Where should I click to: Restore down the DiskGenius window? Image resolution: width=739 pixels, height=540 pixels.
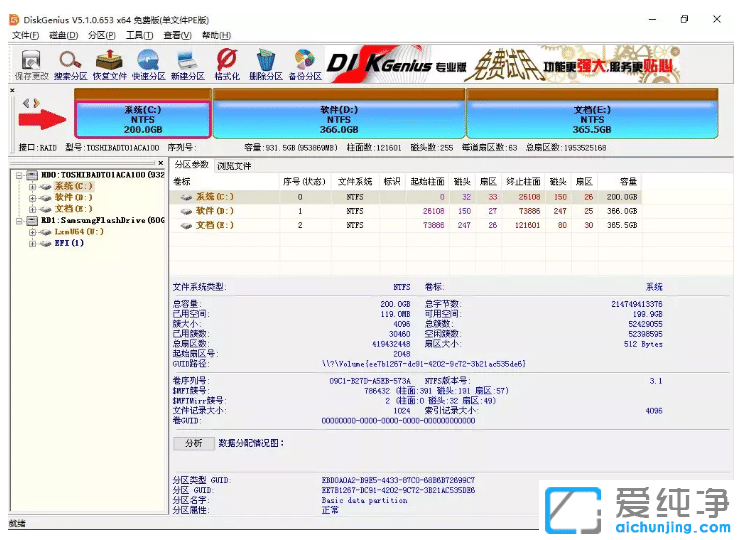pos(684,19)
